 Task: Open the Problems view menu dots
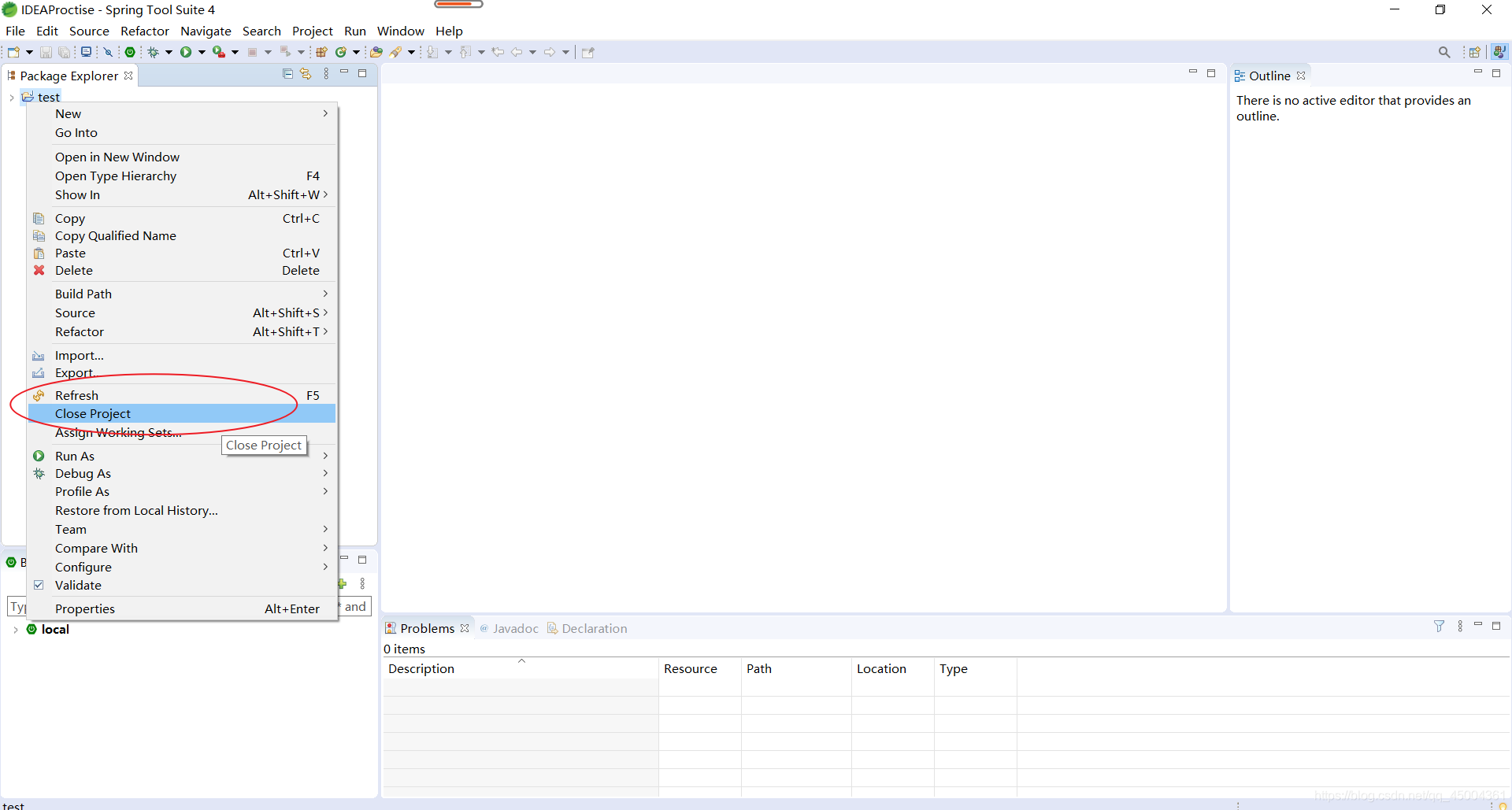click(x=1460, y=626)
